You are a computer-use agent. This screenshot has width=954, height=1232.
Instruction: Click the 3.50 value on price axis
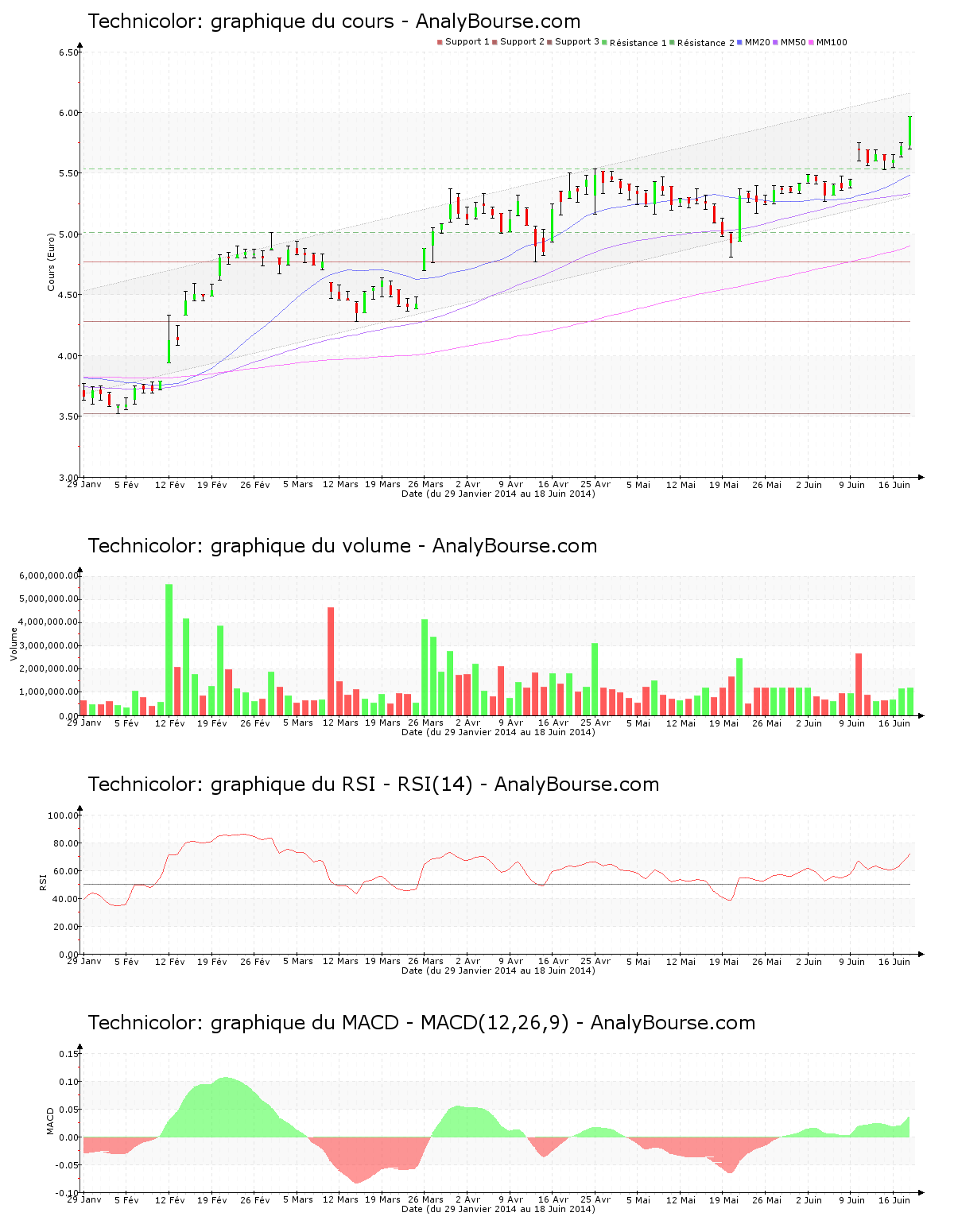point(68,416)
